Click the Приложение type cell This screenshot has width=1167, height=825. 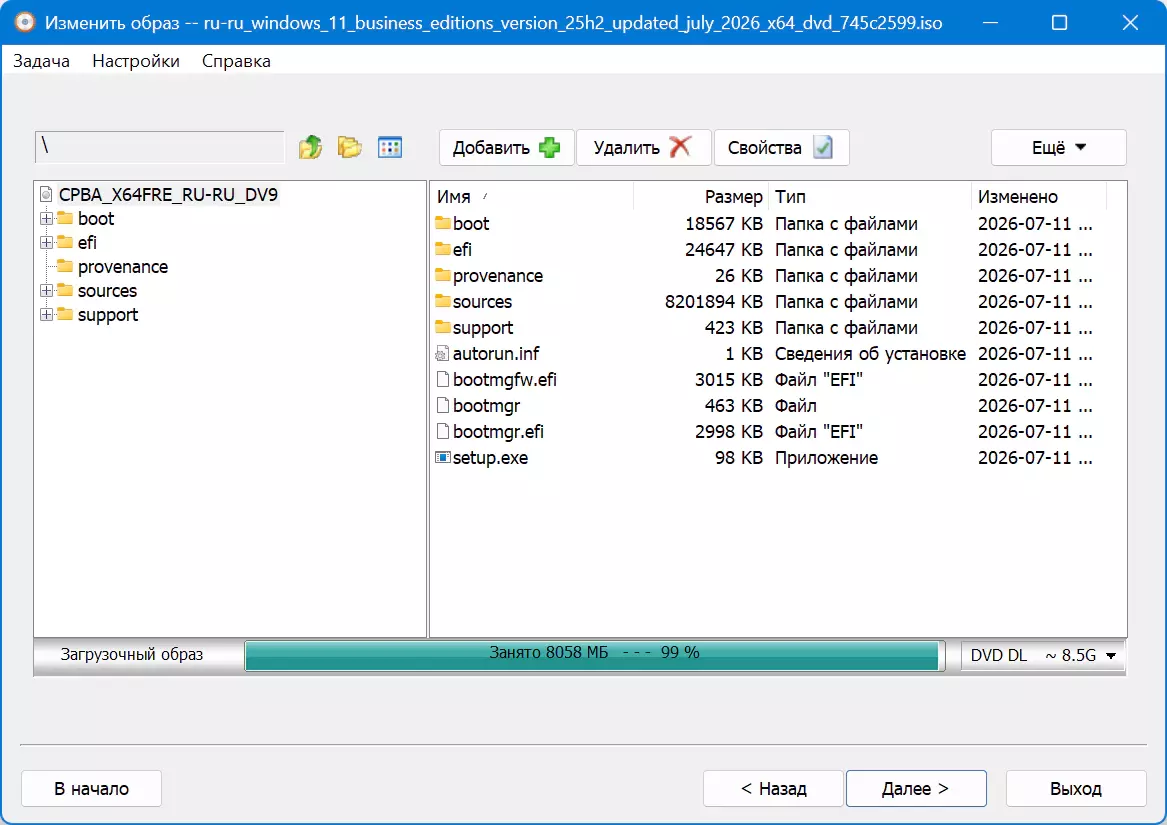pyautogui.click(x=826, y=458)
